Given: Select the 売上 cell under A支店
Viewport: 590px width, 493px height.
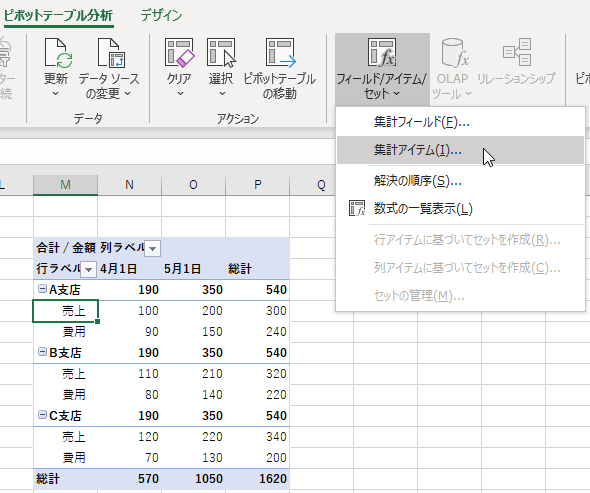Looking at the screenshot, I should click(65, 311).
